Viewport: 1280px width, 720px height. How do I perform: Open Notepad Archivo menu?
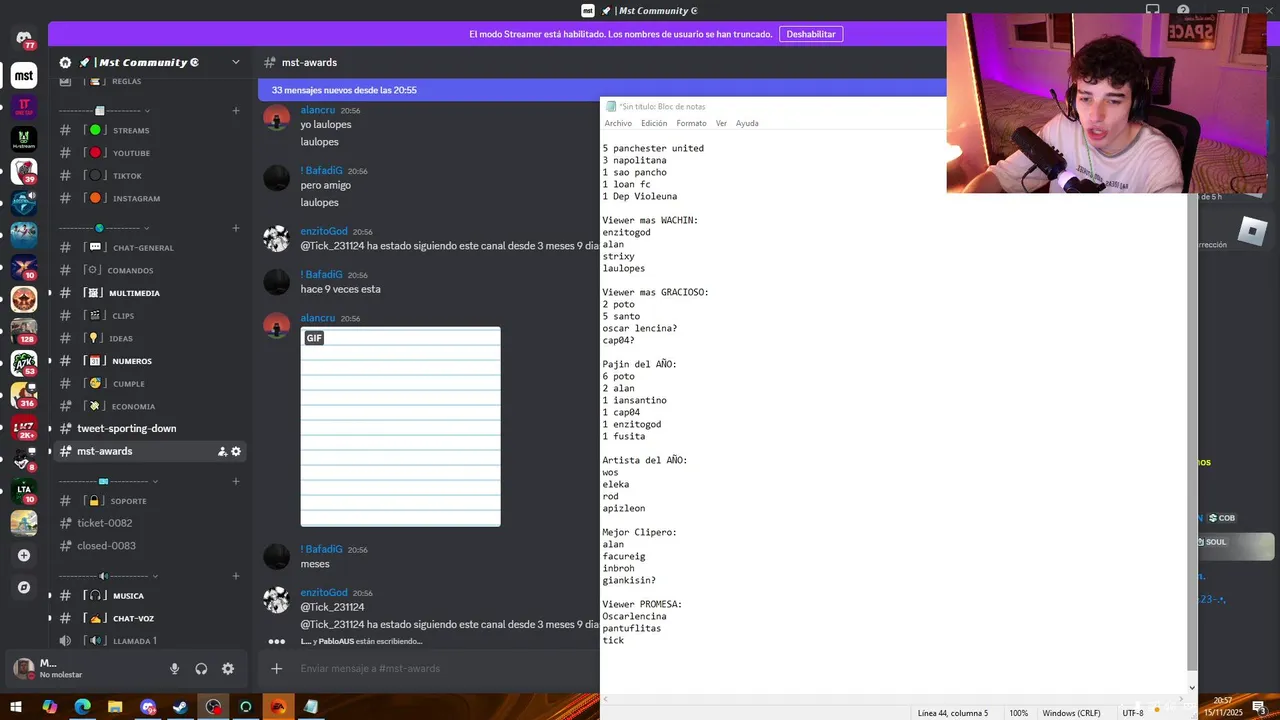[x=618, y=123]
